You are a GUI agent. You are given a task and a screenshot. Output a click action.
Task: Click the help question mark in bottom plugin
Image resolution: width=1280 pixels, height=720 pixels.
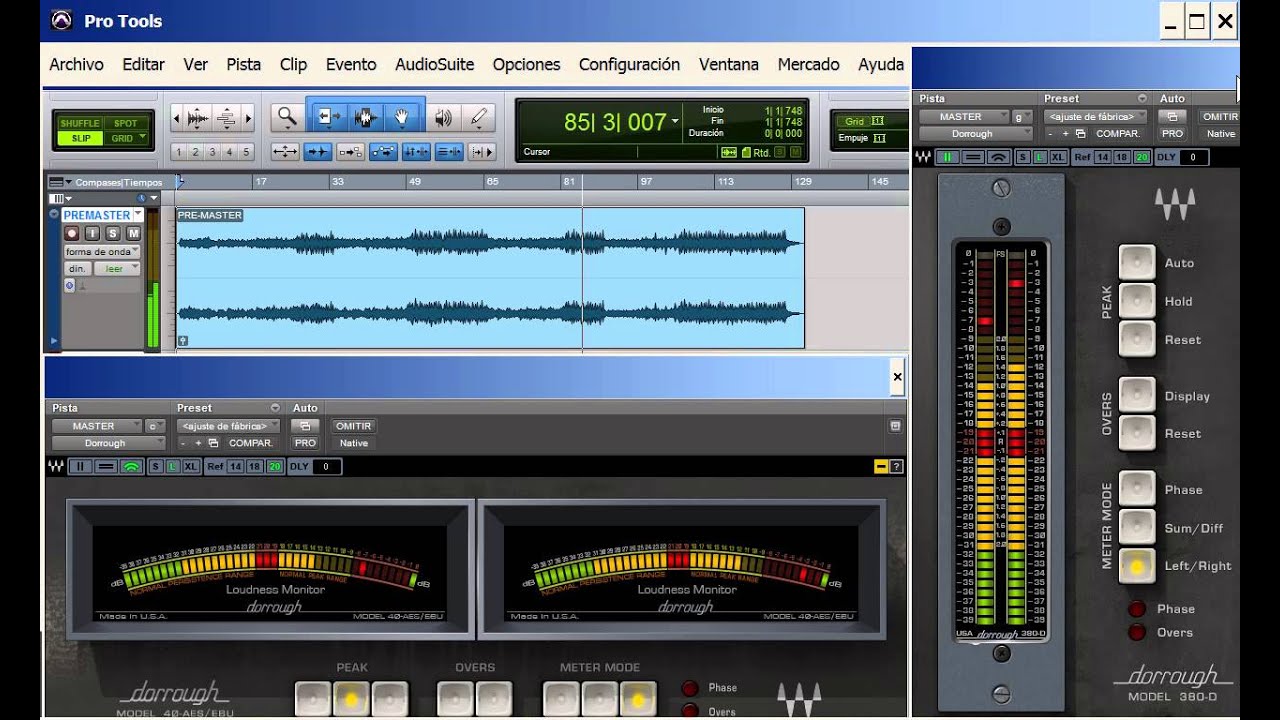(x=897, y=466)
